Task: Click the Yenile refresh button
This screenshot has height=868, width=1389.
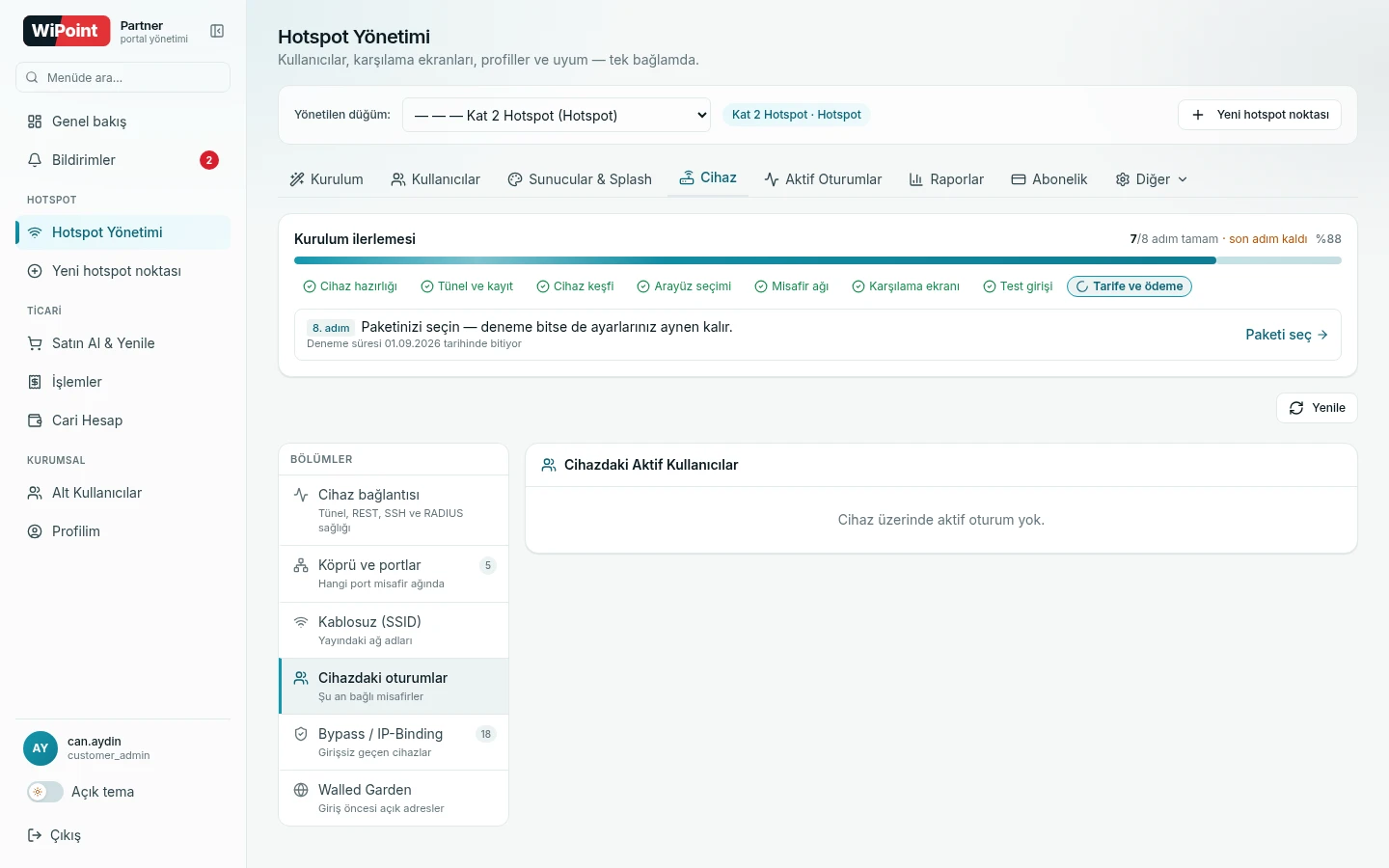Action: (1317, 408)
